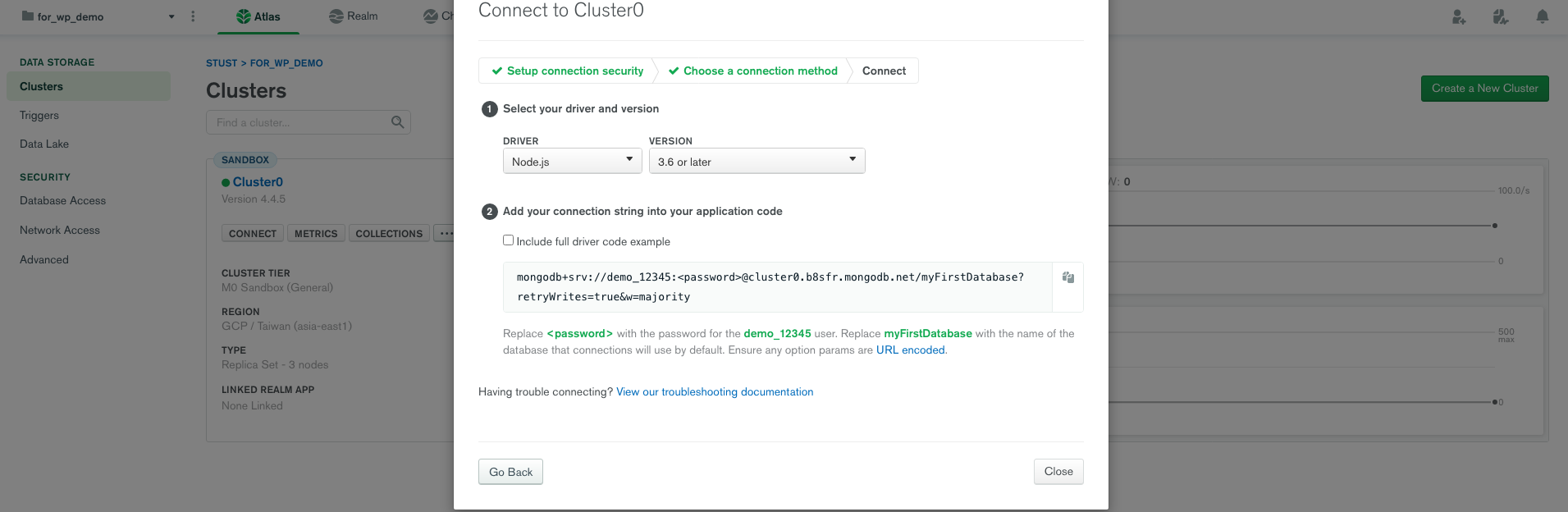1568x512 pixels.
Task: Click the search magnifier in Find a cluster
Action: (398, 122)
